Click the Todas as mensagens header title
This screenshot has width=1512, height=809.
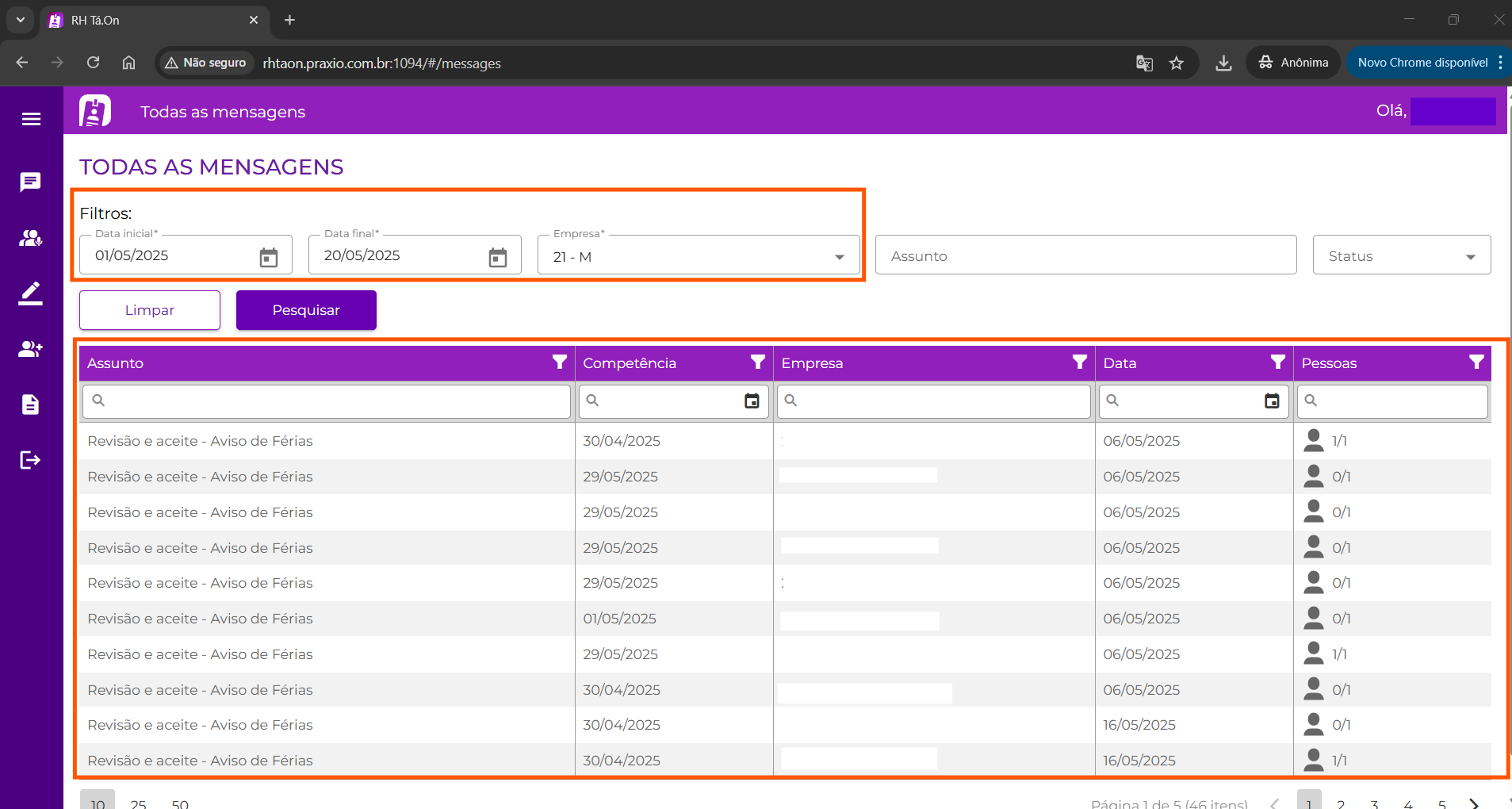point(223,112)
